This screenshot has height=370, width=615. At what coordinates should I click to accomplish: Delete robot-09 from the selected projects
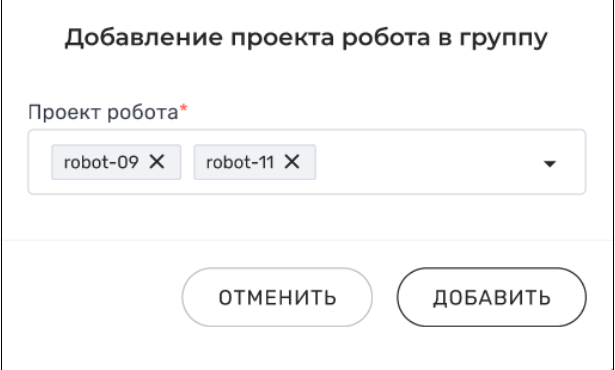(x=157, y=161)
